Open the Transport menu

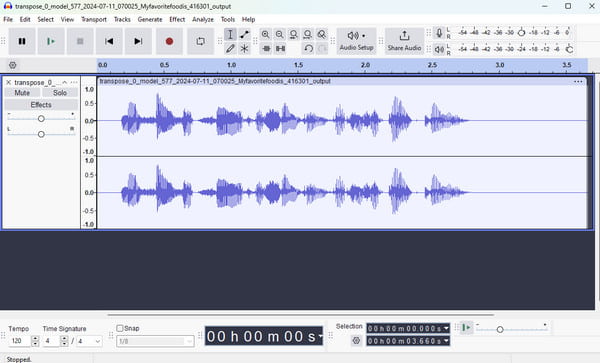[94, 19]
